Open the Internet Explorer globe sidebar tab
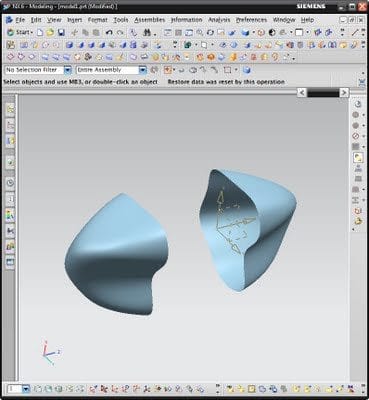 pos(10,162)
